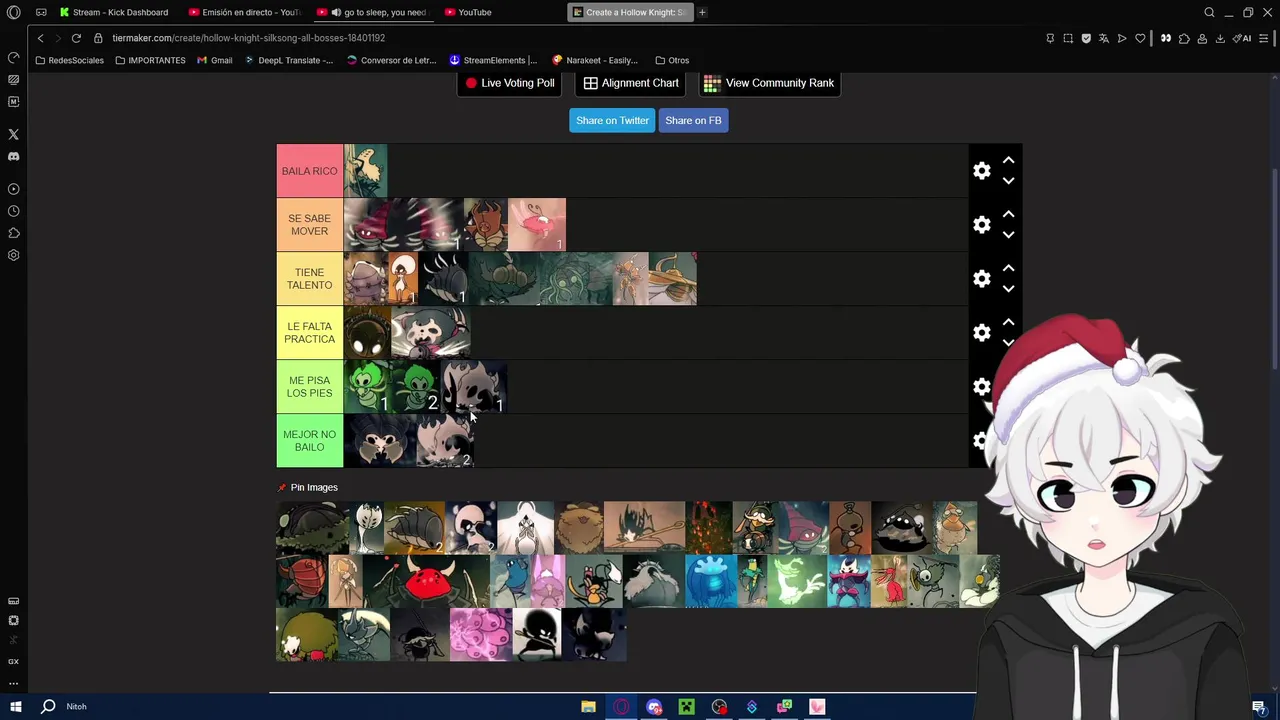
Task: Open history clock in sidebar
Action: (x=13, y=211)
